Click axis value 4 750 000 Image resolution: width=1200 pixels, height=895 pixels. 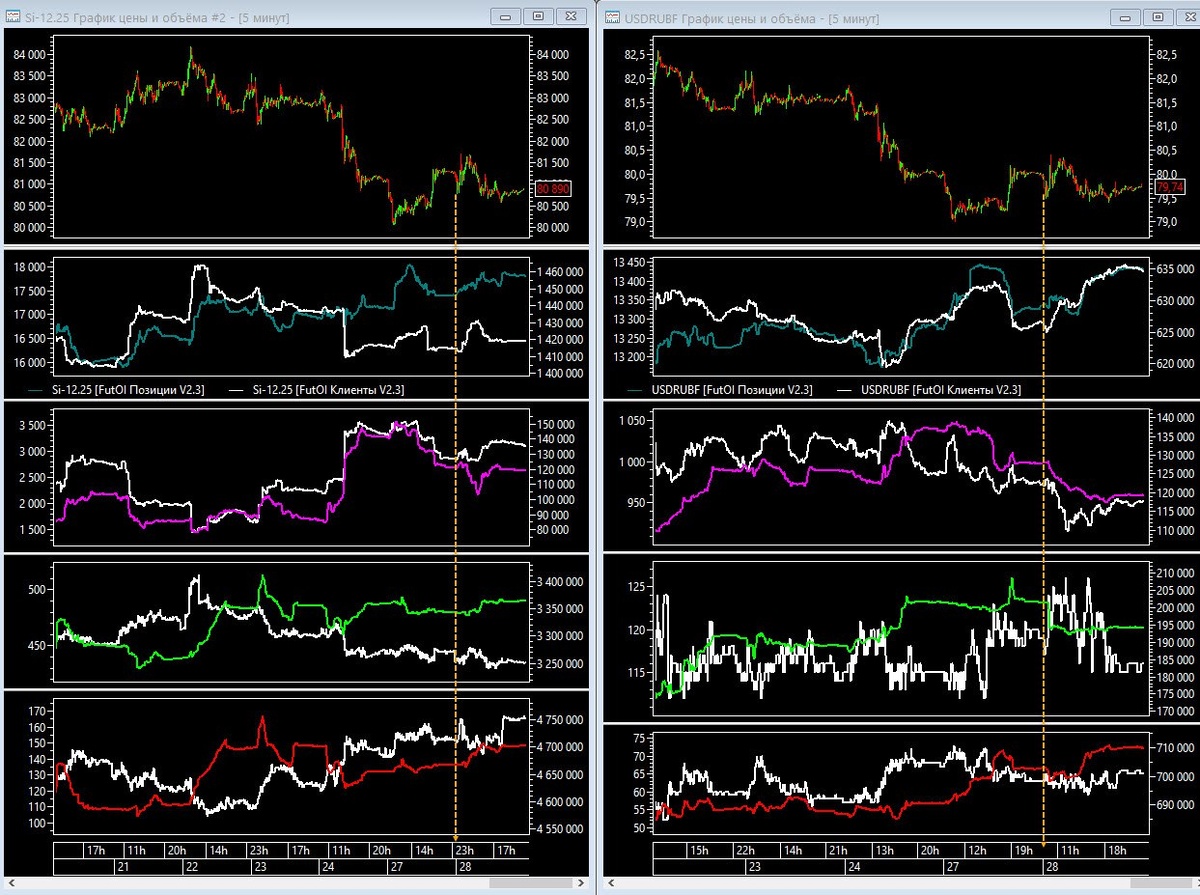(x=560, y=720)
